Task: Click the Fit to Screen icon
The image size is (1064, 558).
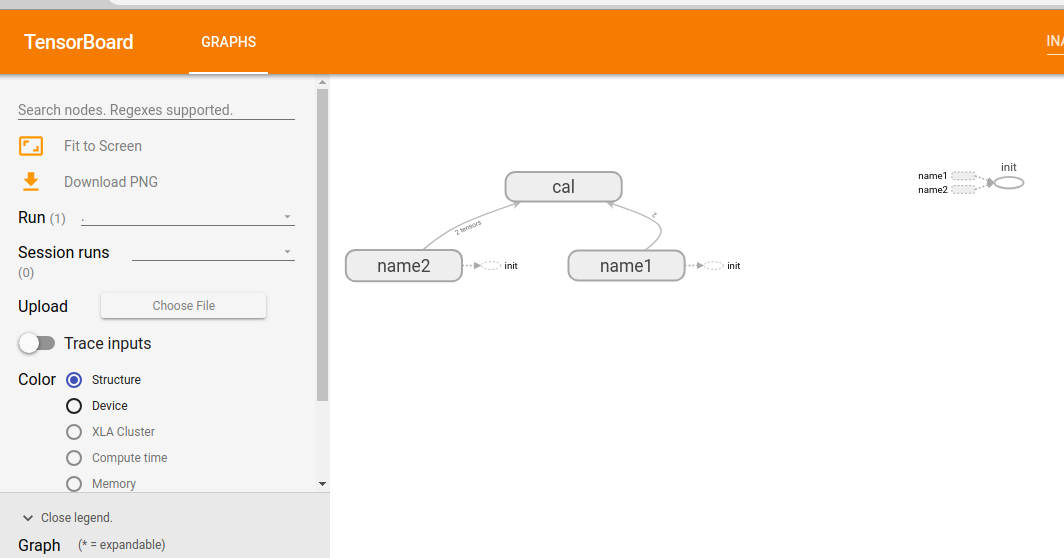Action: (31, 146)
